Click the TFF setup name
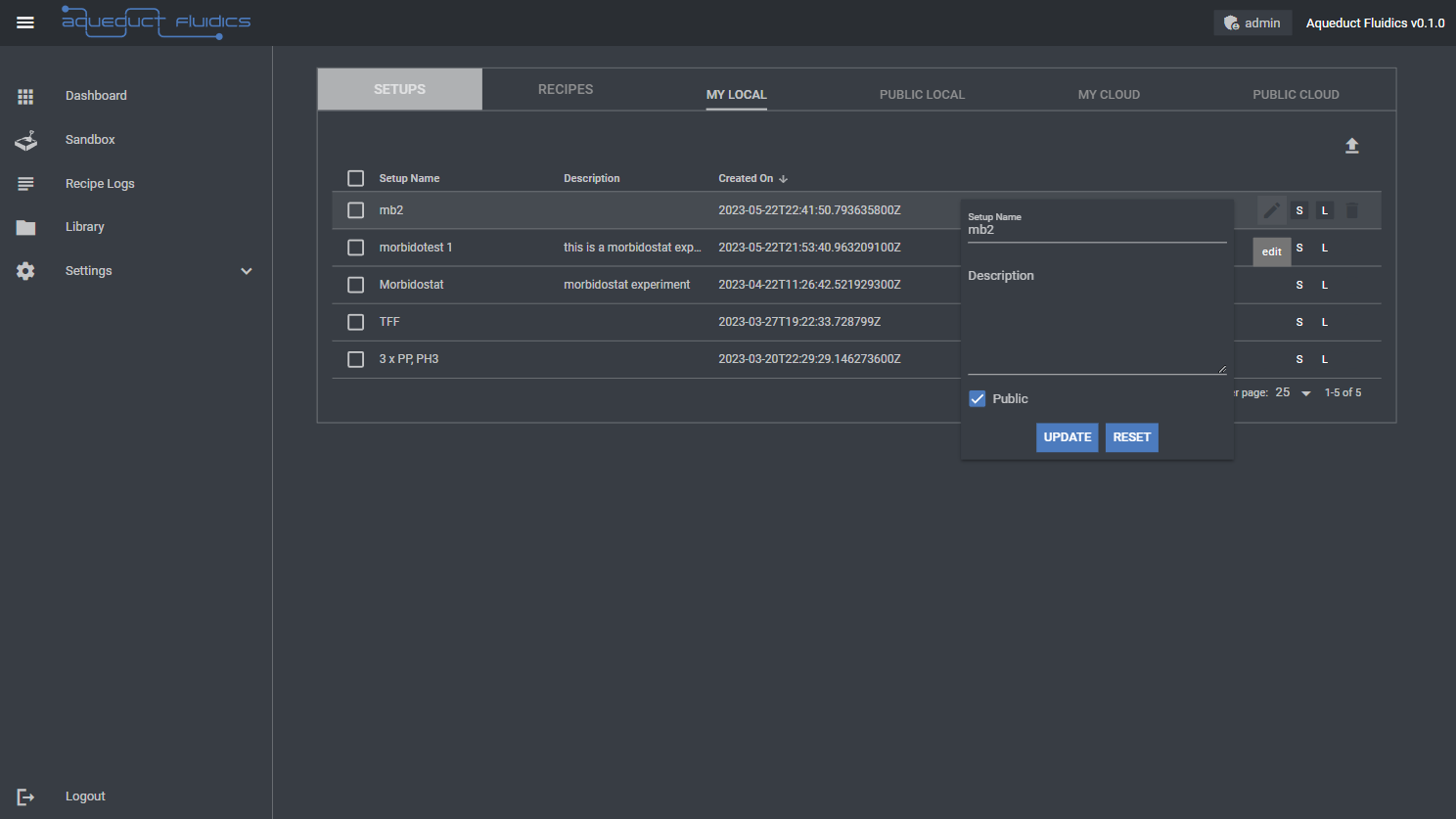 389,322
